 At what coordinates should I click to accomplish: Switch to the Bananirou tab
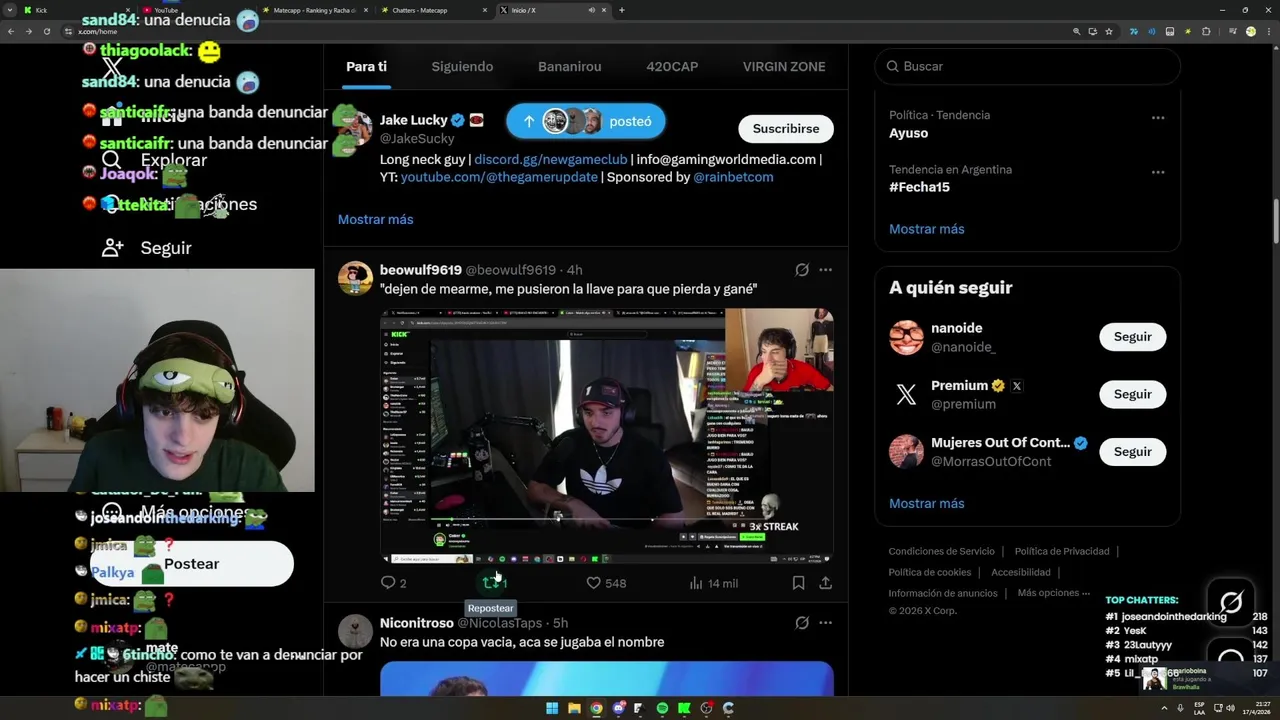[x=570, y=67]
